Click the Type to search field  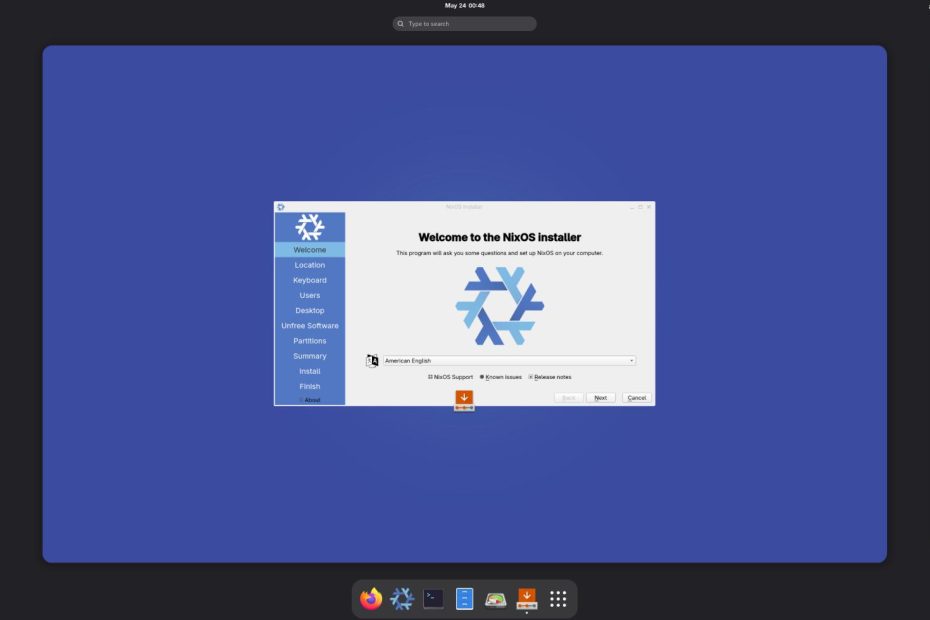pos(464,24)
